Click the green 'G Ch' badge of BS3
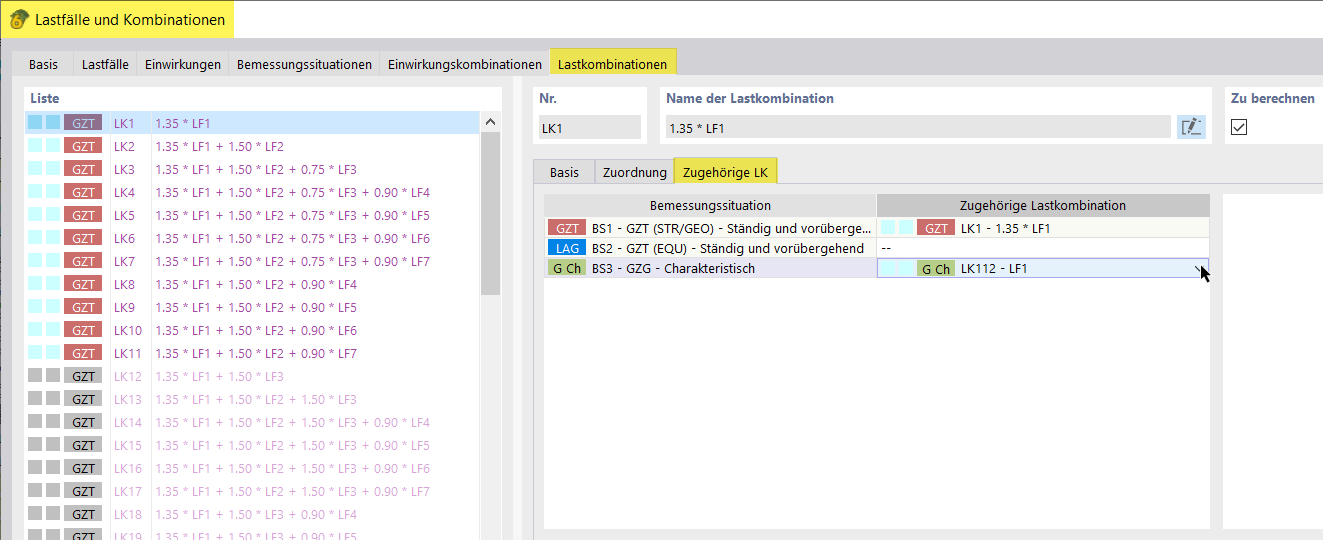The width and height of the screenshot is (1323, 540). tap(566, 268)
